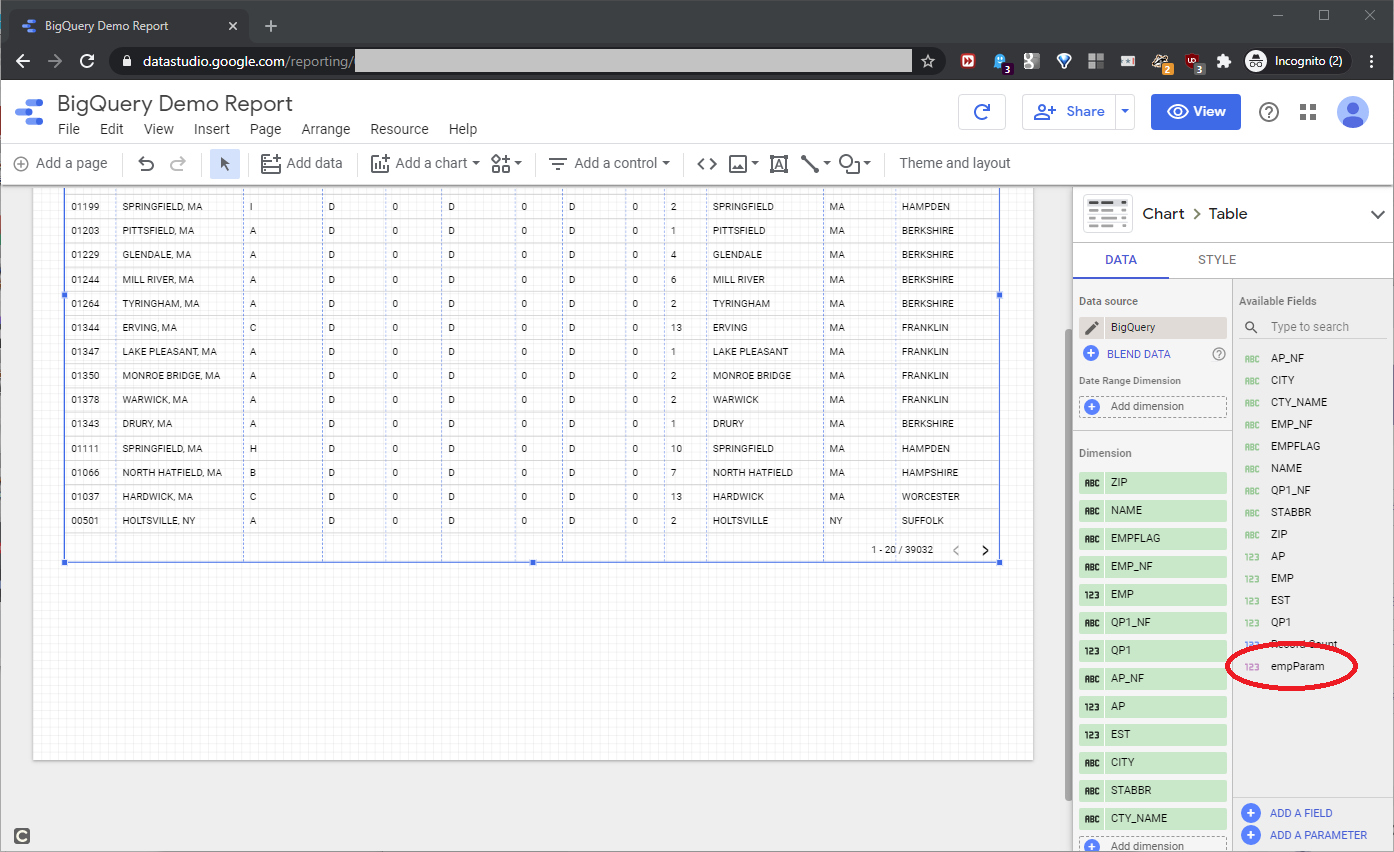1394x852 pixels.
Task: Open the Google apps grid icon
Action: coord(1308,112)
